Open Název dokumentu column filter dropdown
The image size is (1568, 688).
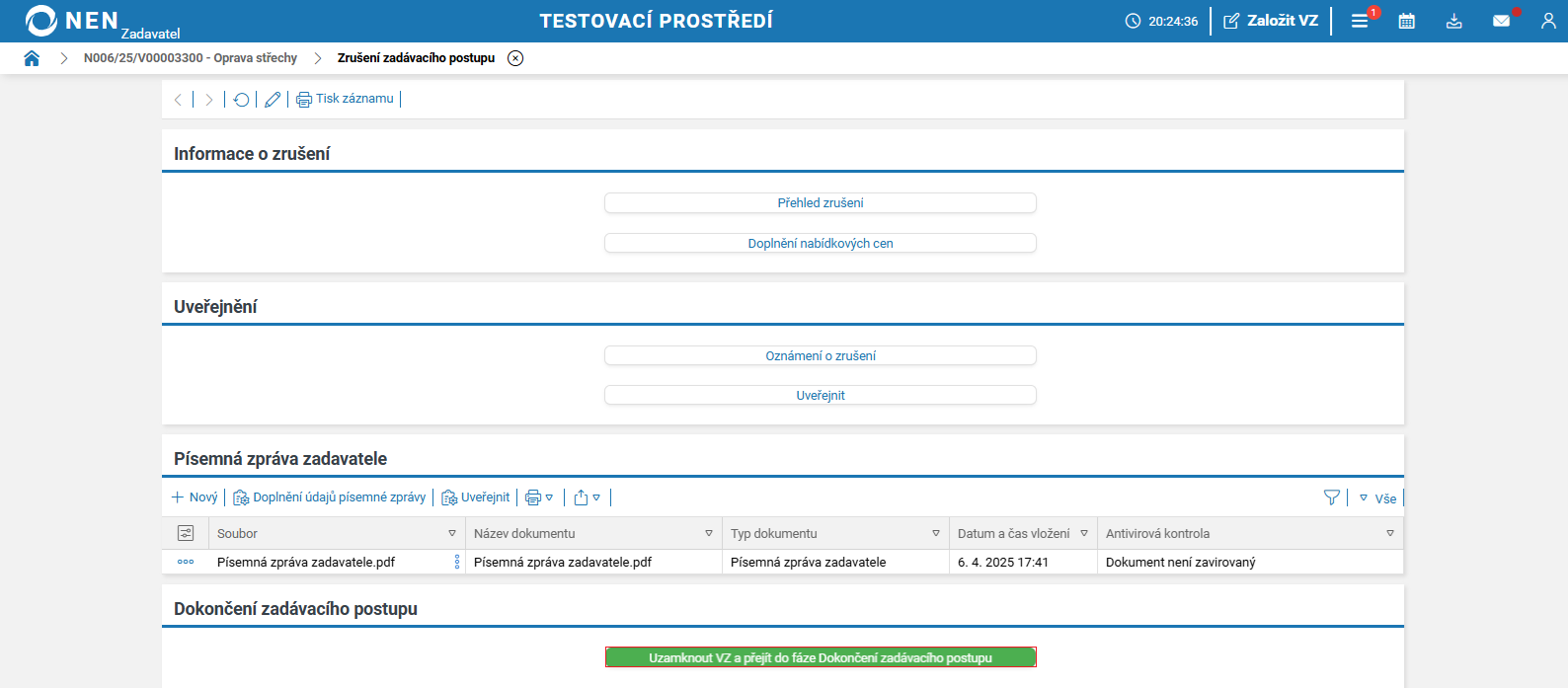[x=709, y=533]
